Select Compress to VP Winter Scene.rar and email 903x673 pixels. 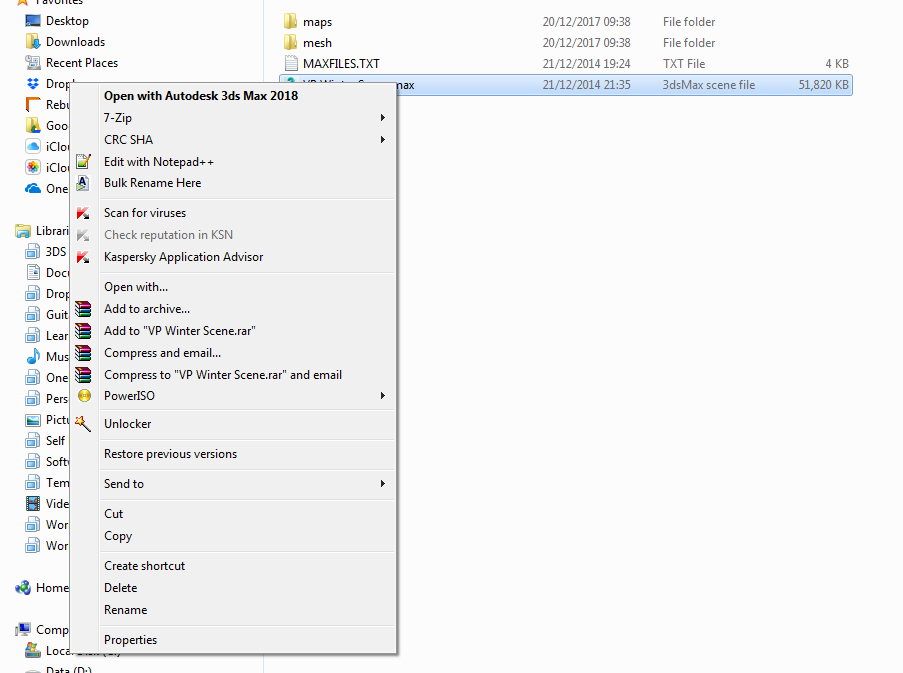[223, 375]
